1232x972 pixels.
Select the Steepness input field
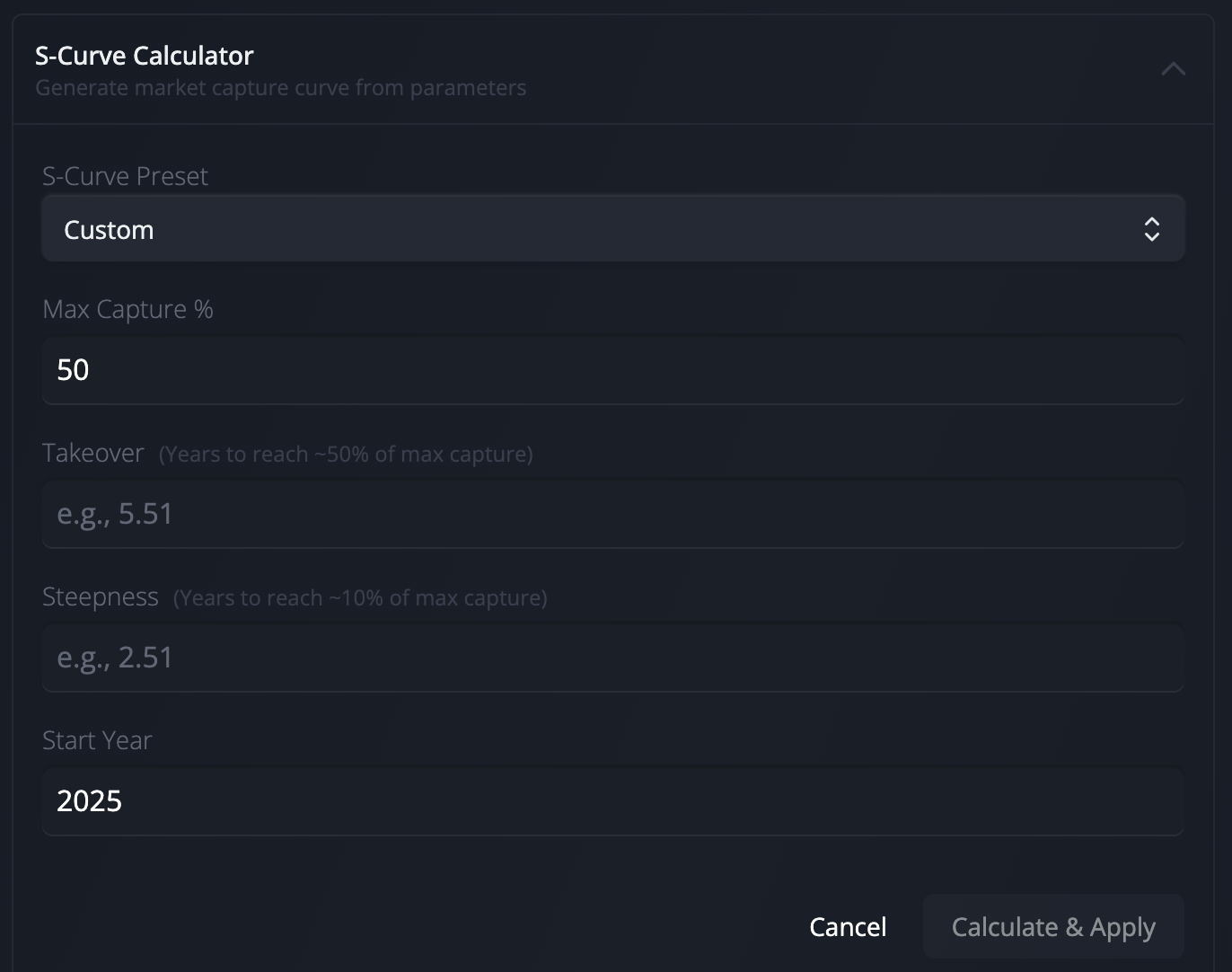coord(613,658)
